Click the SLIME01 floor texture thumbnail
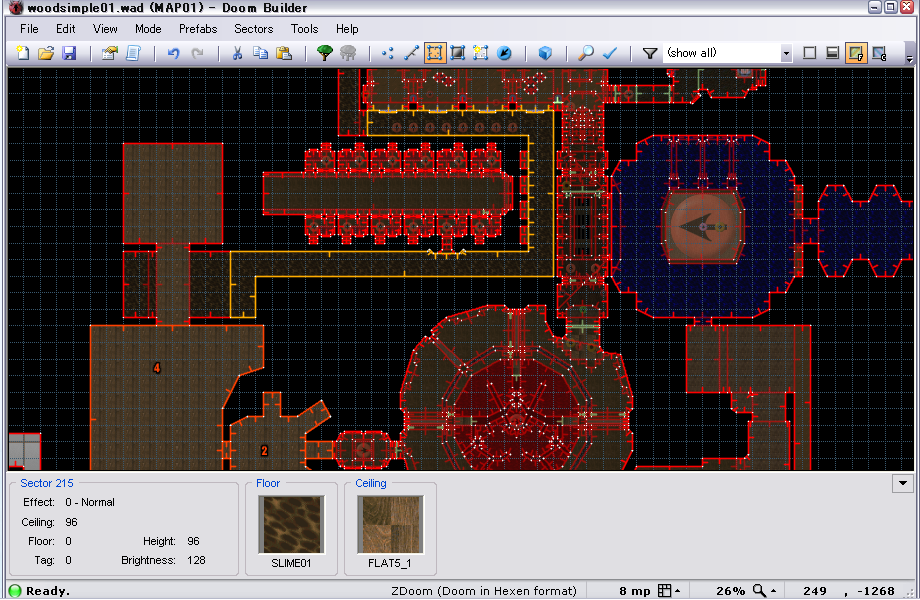 click(291, 524)
